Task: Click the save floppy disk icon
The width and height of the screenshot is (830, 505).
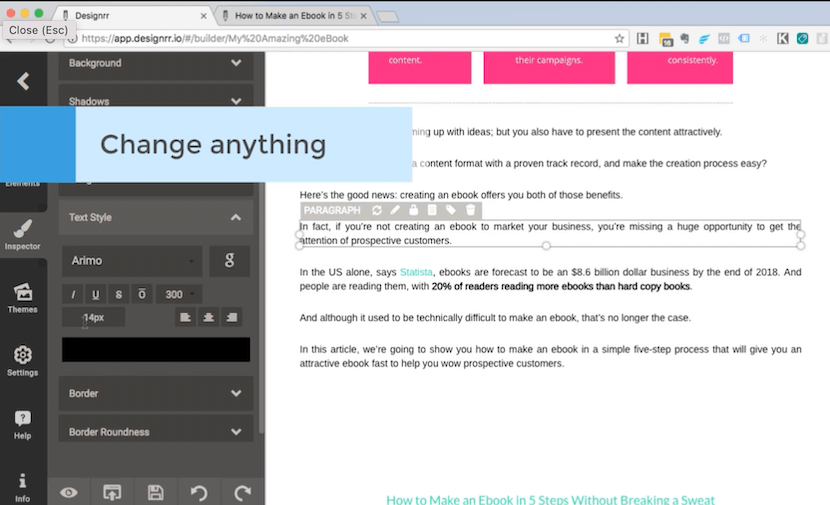Action: pyautogui.click(x=155, y=492)
